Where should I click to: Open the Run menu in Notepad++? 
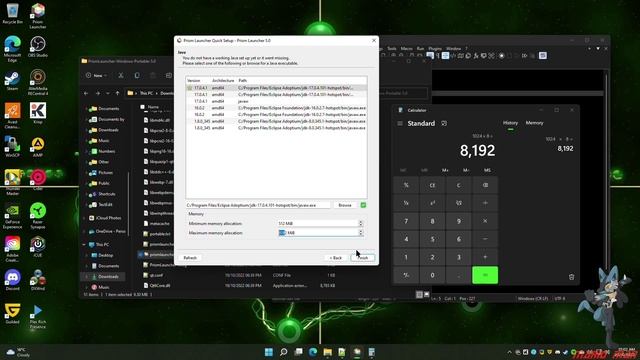pyautogui.click(x=420, y=49)
